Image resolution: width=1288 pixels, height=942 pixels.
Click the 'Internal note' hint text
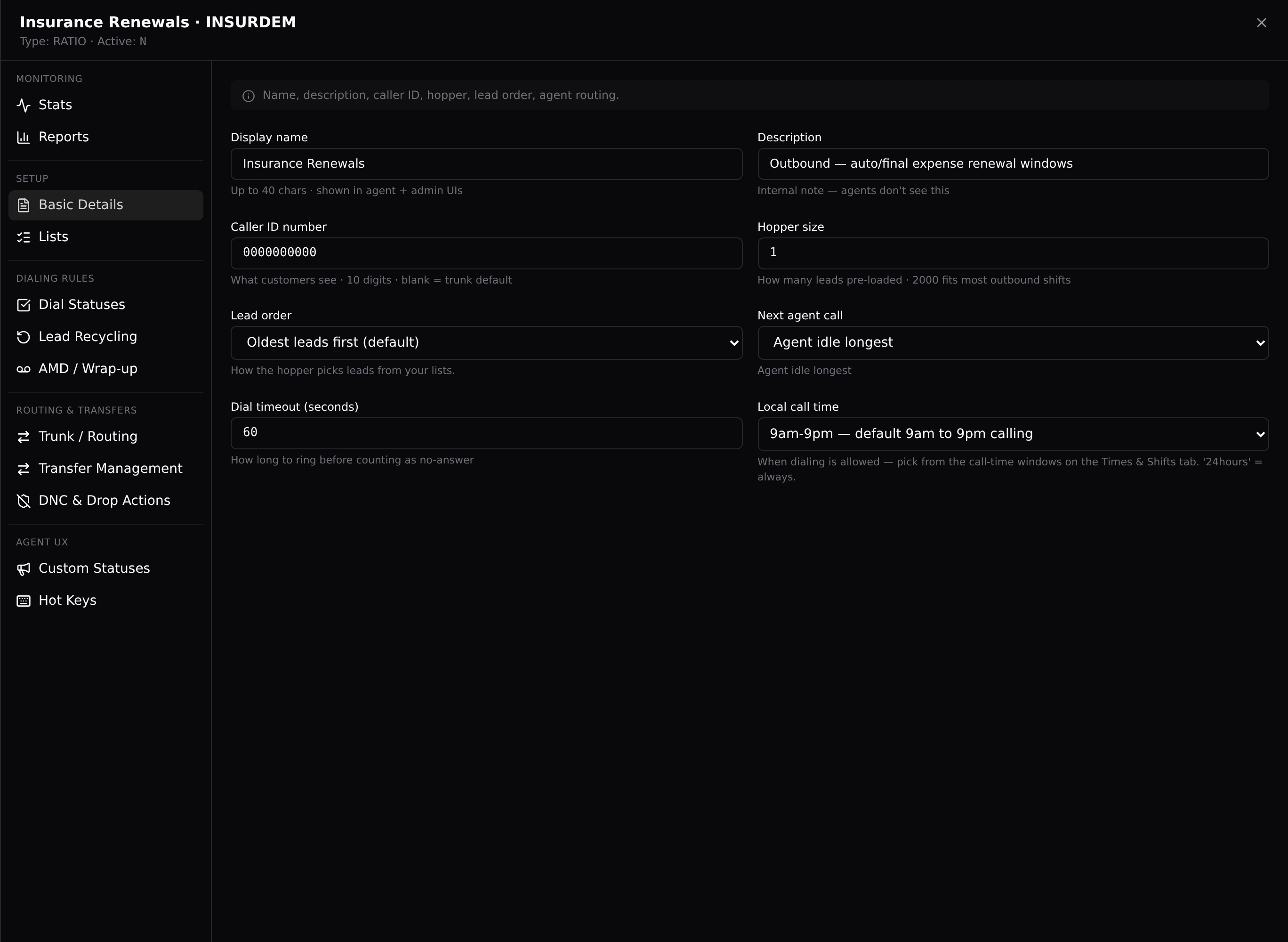point(853,190)
